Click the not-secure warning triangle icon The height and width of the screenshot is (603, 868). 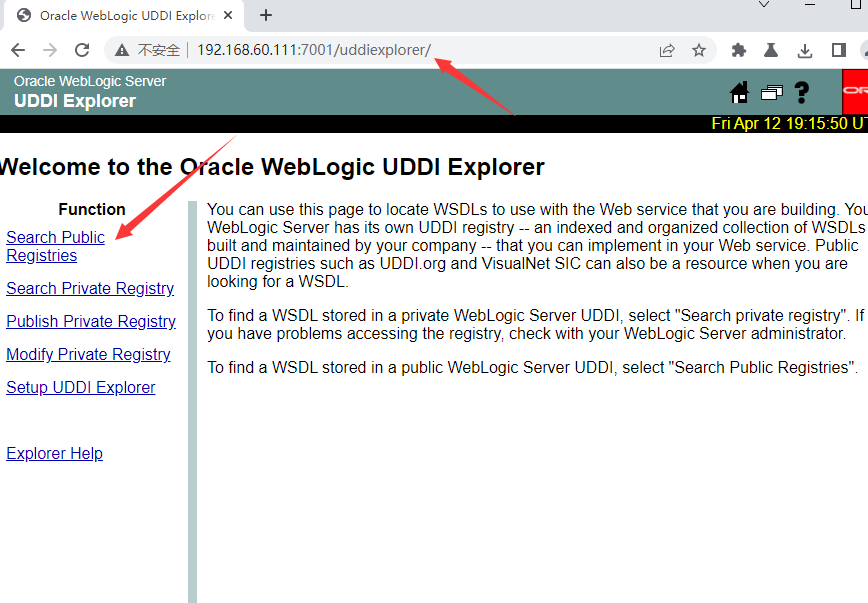point(122,51)
